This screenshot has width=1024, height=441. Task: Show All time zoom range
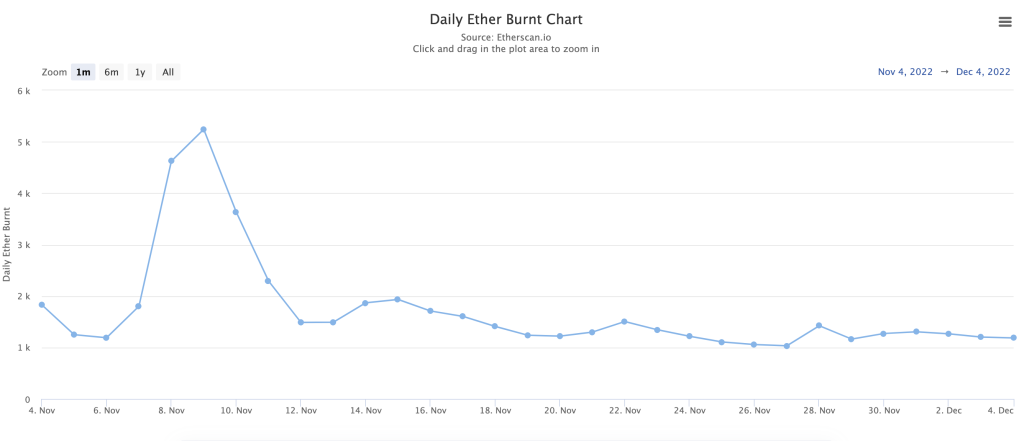[x=168, y=72]
